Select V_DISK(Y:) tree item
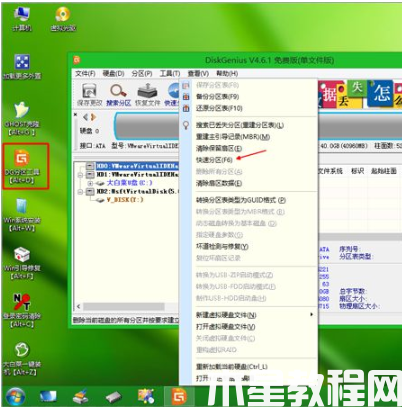 [125, 200]
